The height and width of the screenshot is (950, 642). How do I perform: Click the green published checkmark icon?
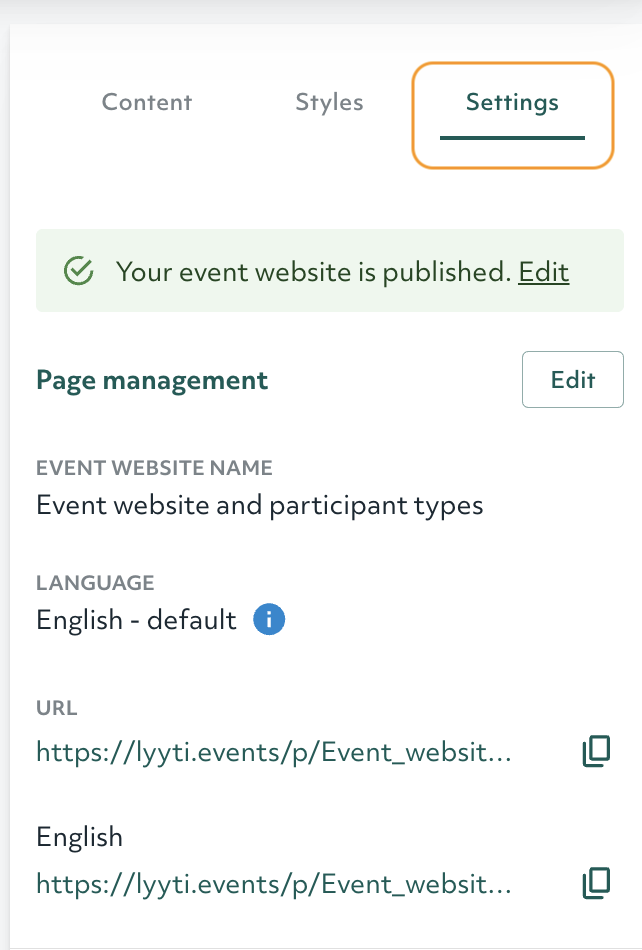pos(78,271)
